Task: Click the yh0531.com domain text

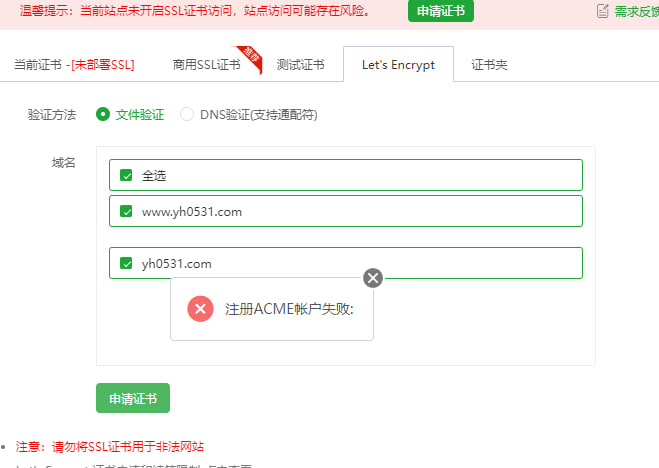Action: [177, 264]
